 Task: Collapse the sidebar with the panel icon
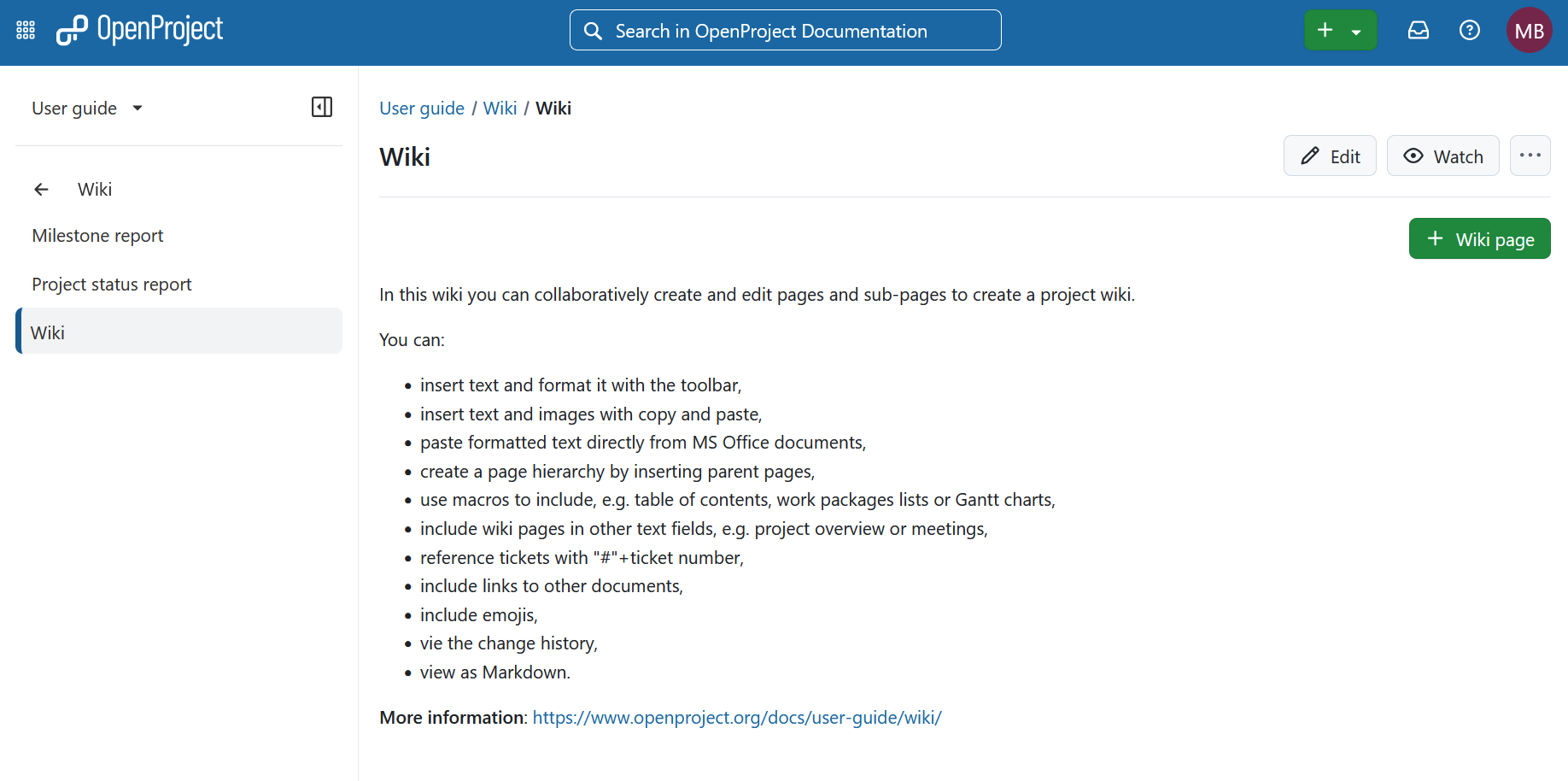pyautogui.click(x=322, y=107)
